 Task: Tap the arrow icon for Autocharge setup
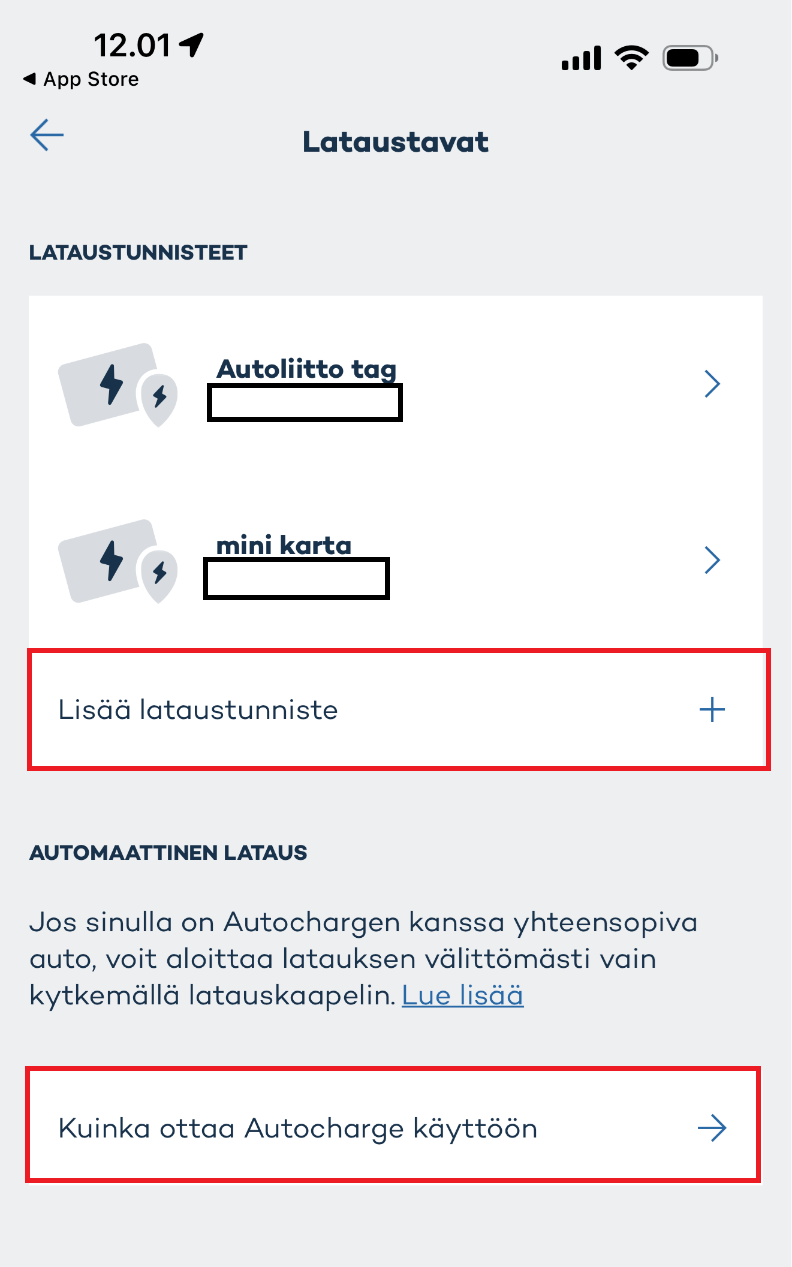[x=712, y=1129]
